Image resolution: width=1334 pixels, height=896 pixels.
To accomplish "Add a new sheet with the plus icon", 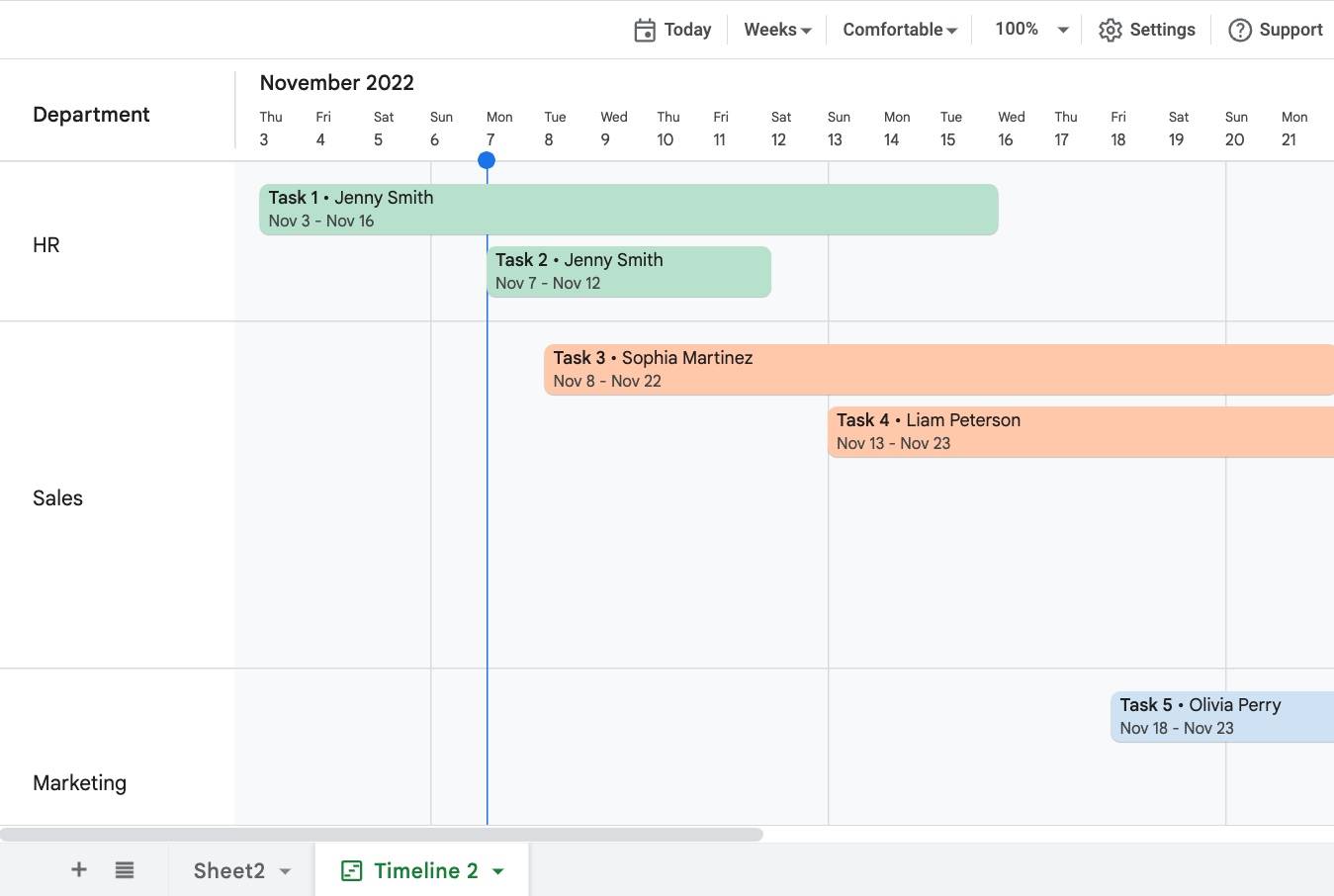I will click(x=78, y=869).
